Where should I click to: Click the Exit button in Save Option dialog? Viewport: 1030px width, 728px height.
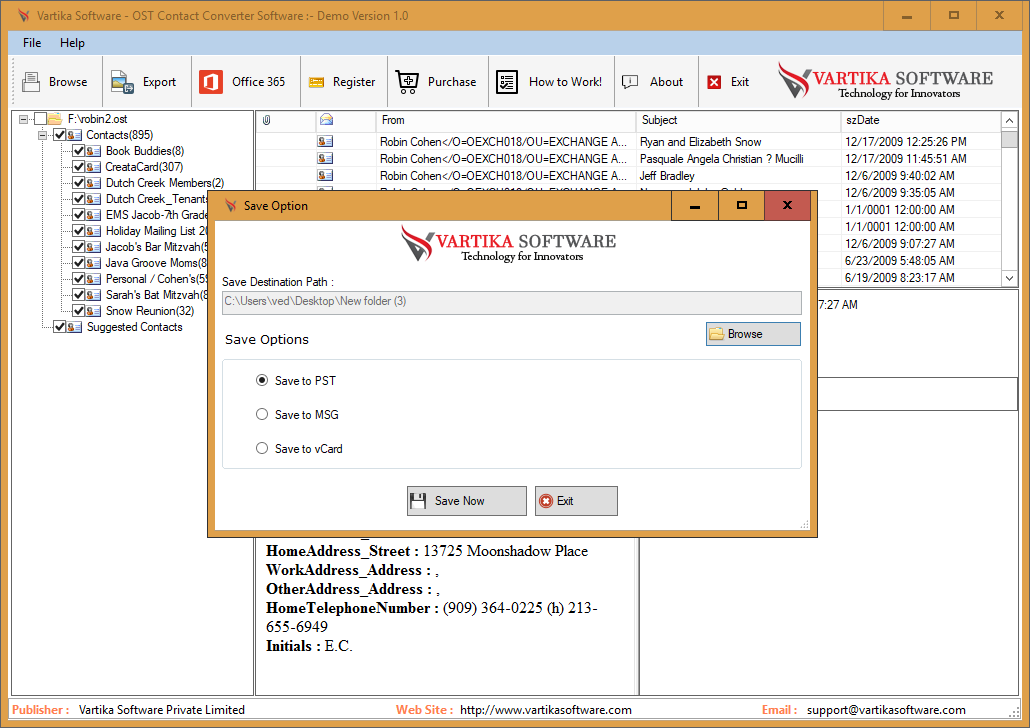pos(576,501)
